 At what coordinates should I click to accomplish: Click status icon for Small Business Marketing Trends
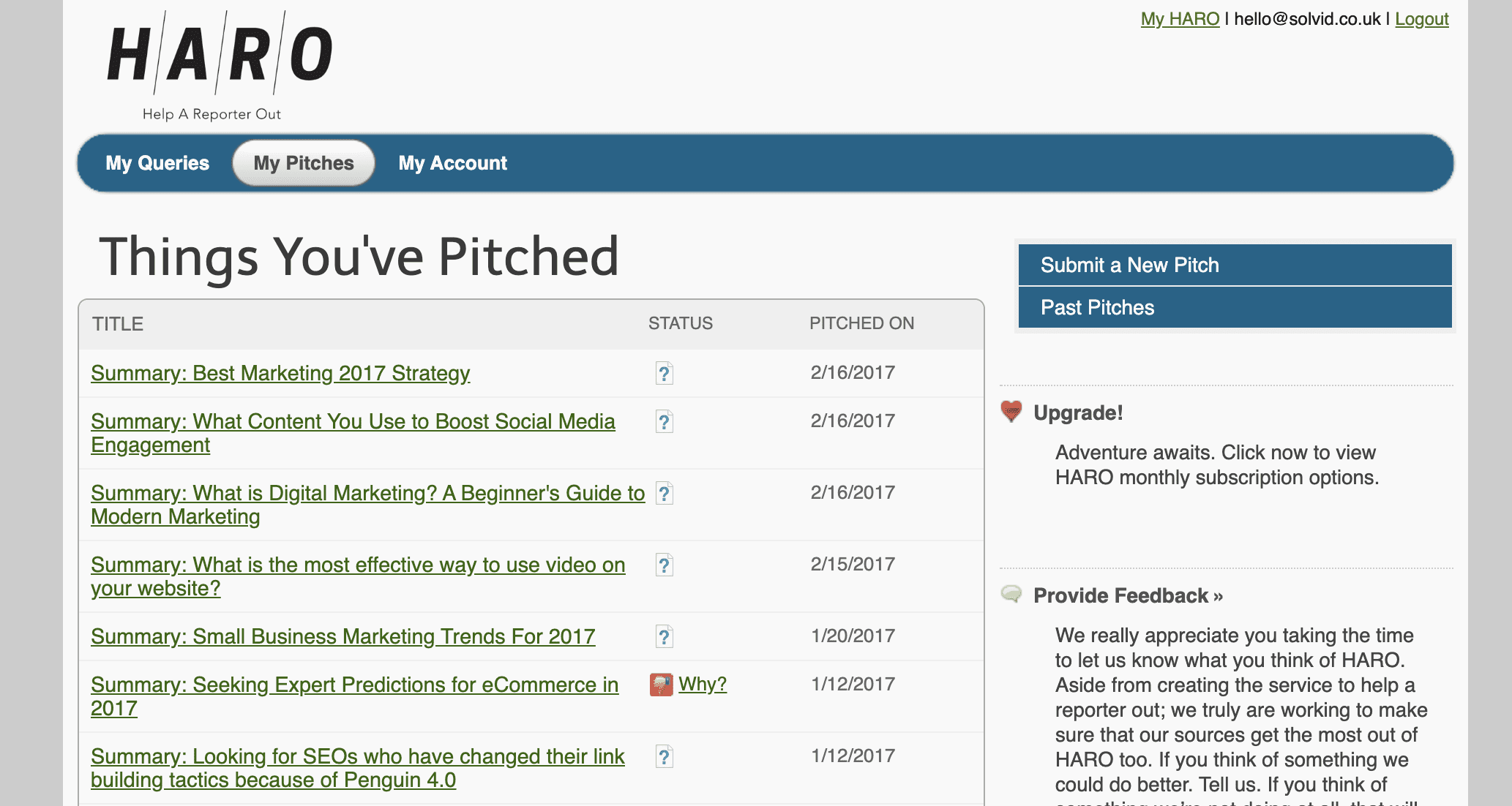pyautogui.click(x=664, y=636)
